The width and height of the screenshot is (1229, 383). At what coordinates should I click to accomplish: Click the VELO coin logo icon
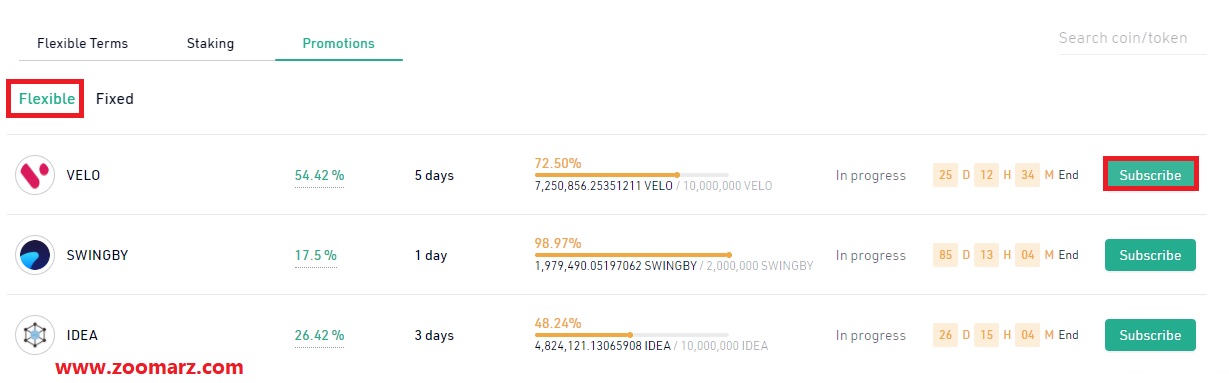tap(35, 175)
